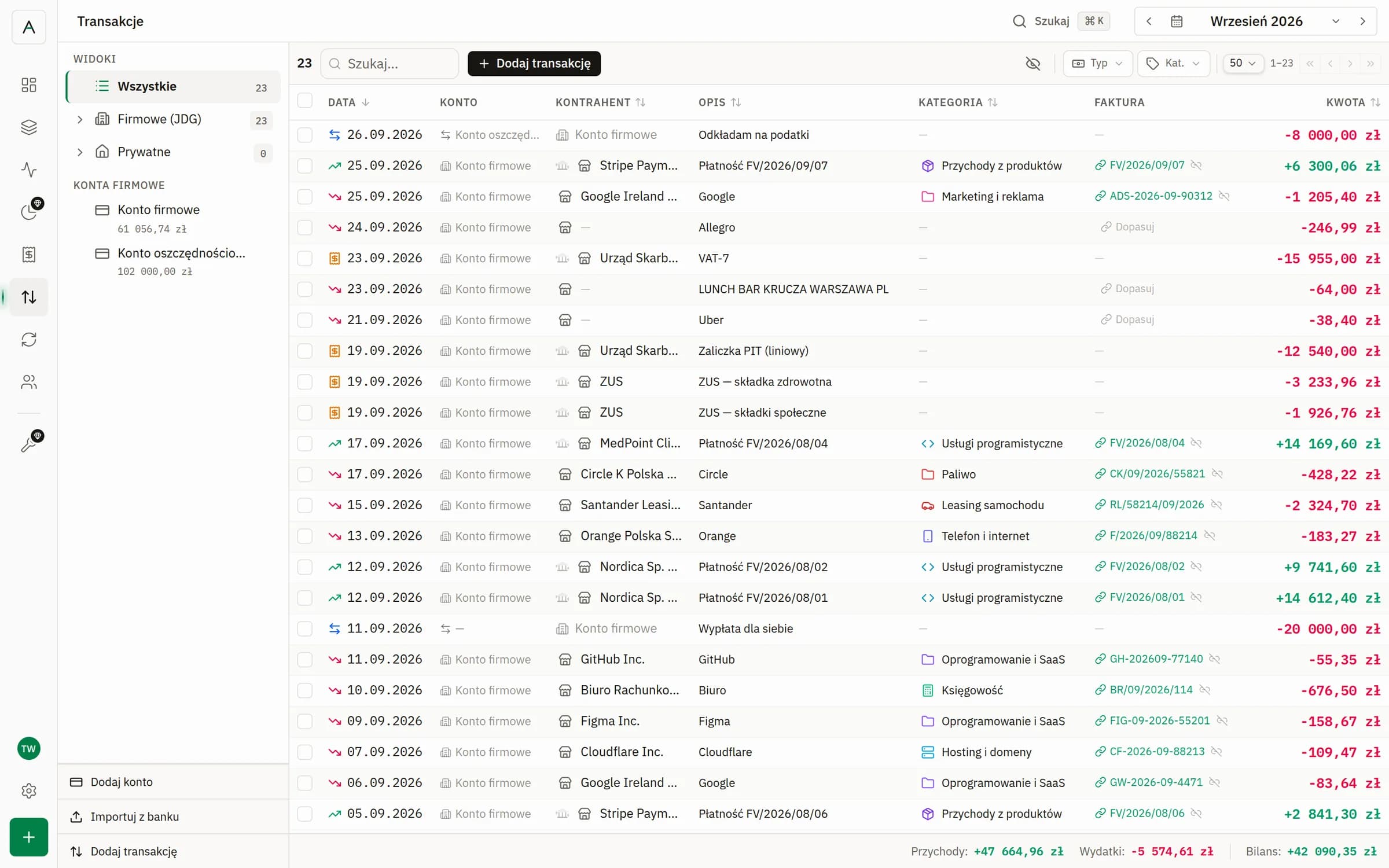The width and height of the screenshot is (1389, 868).
Task: Toggle hidden transactions eye icon
Action: pyautogui.click(x=1033, y=63)
